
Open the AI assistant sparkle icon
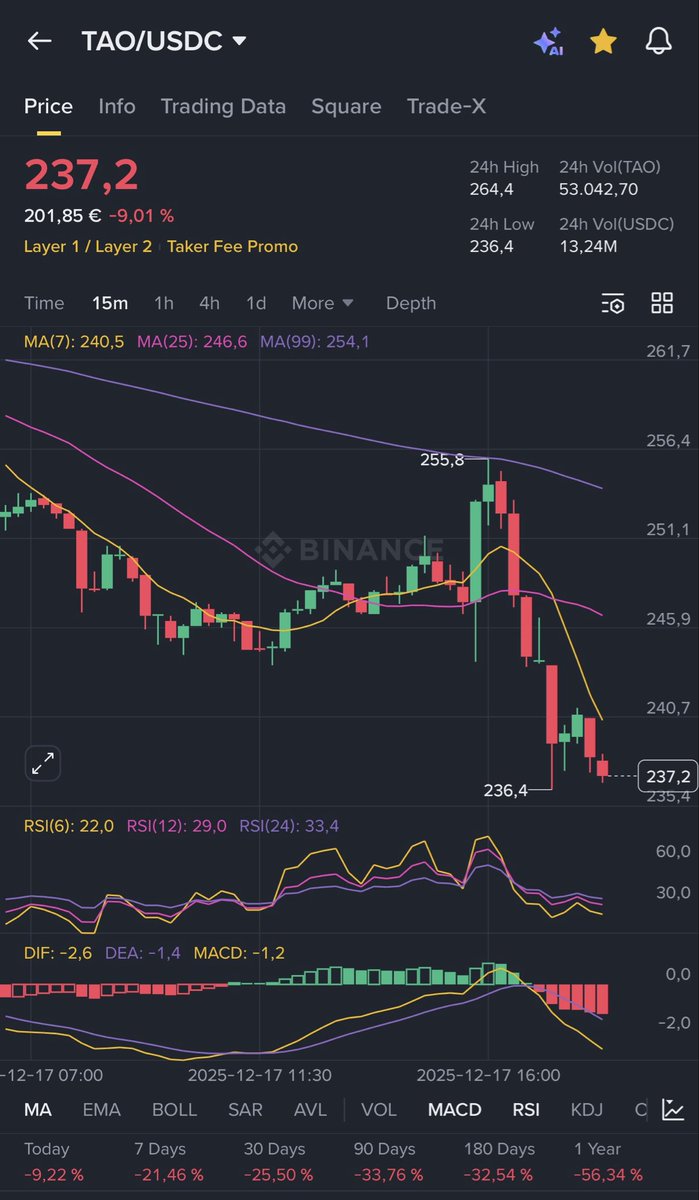pyautogui.click(x=548, y=41)
